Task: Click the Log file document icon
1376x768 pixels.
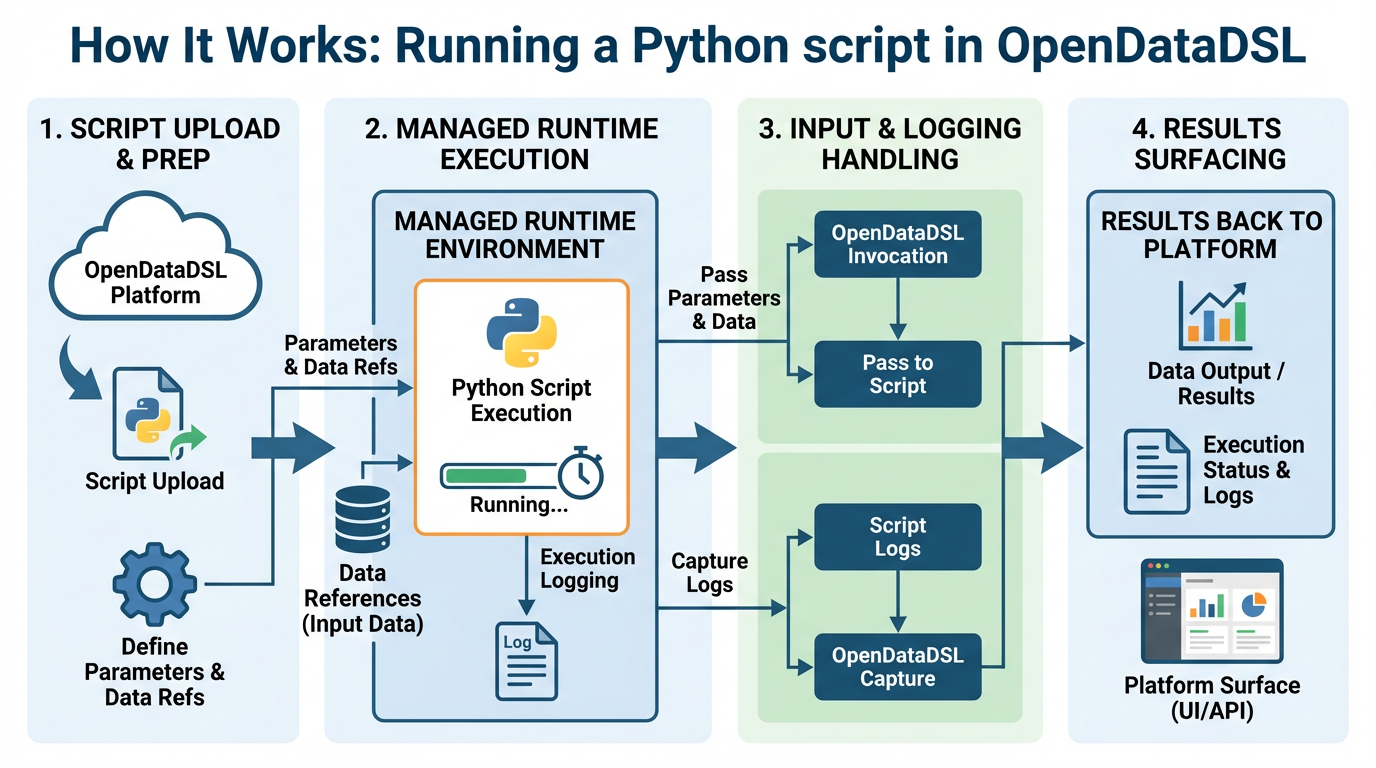Action: point(526,660)
